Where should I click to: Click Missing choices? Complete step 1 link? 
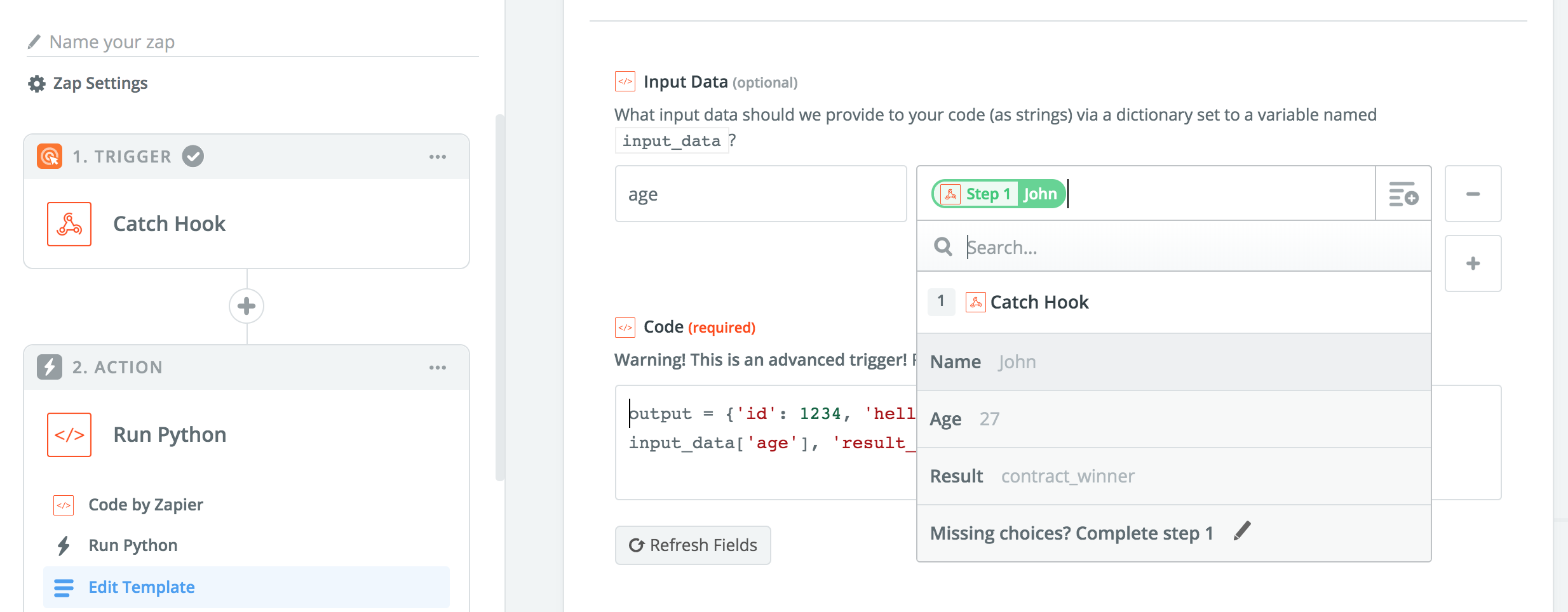1072,533
